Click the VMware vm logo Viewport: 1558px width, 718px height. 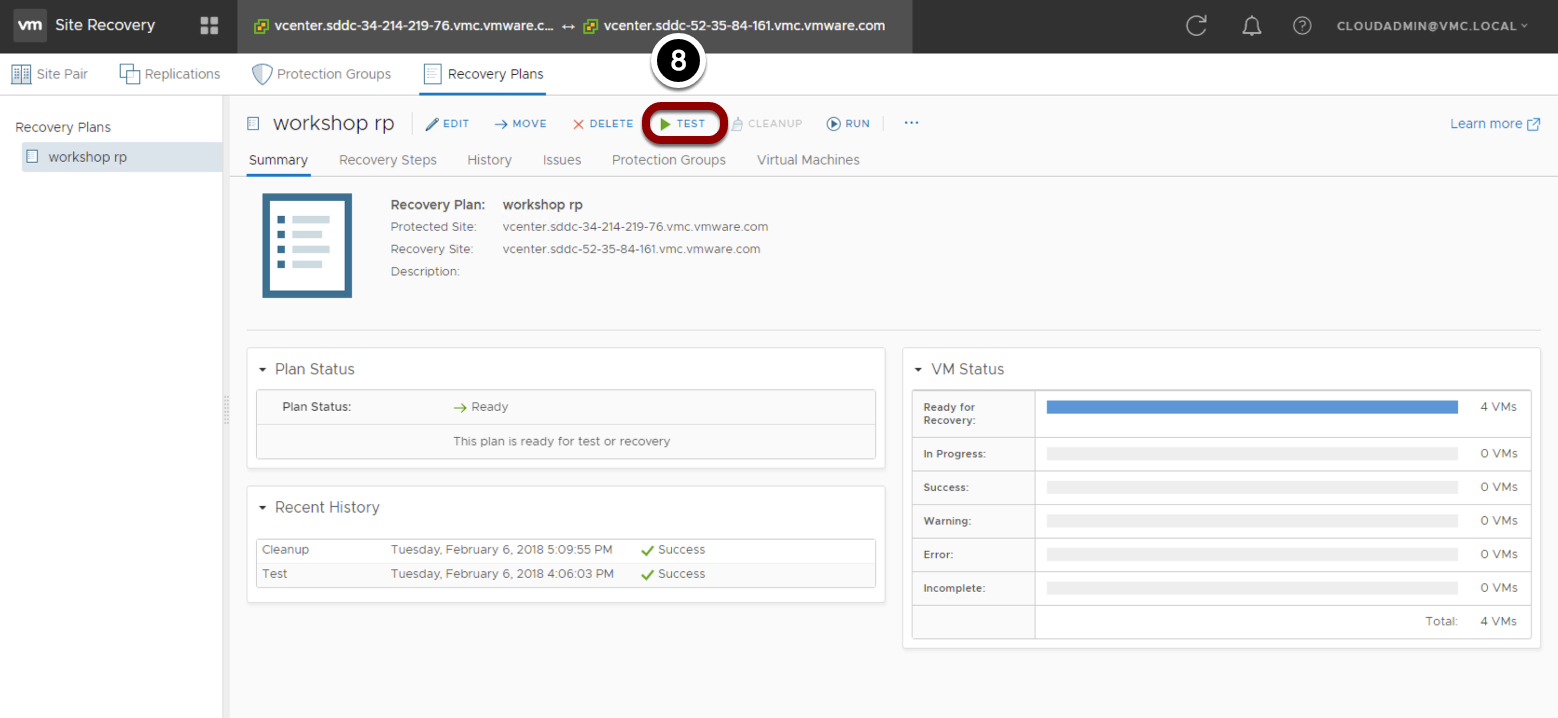coord(30,25)
